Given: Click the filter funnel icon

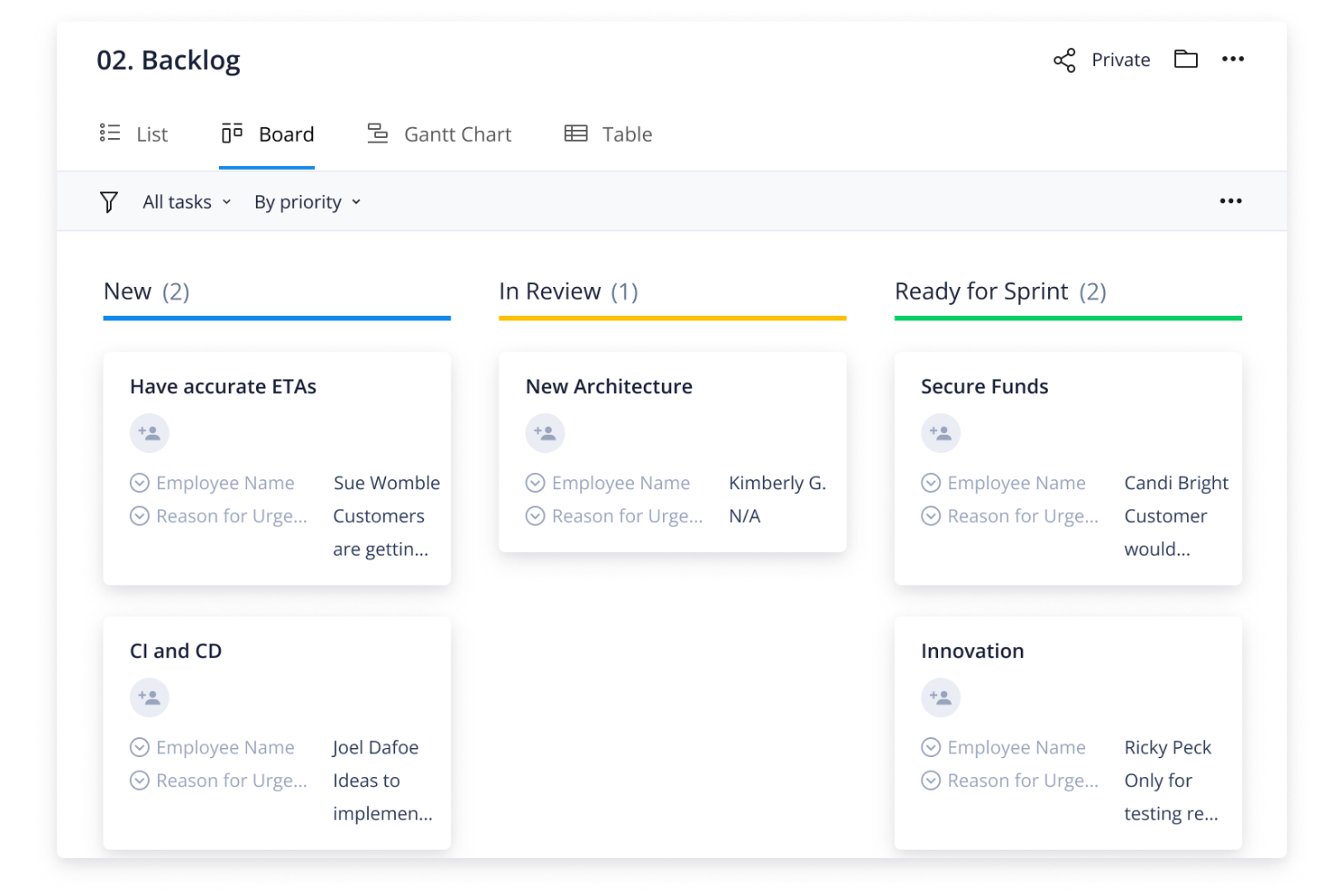Looking at the screenshot, I should coord(109,202).
